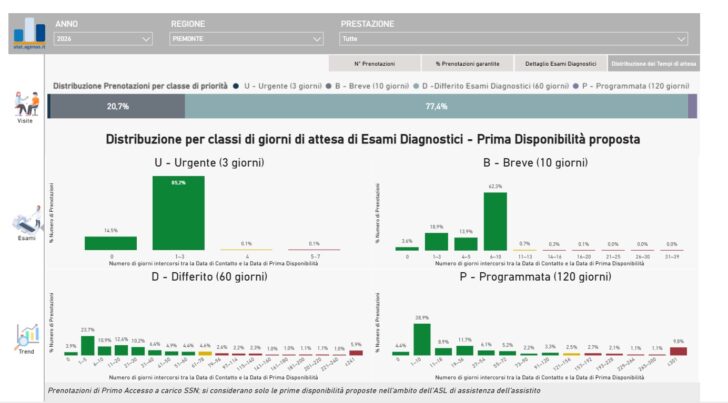The height and width of the screenshot is (403, 728).
Task: Click the 2,6% bar in the Breve chart
Action: coord(407,249)
